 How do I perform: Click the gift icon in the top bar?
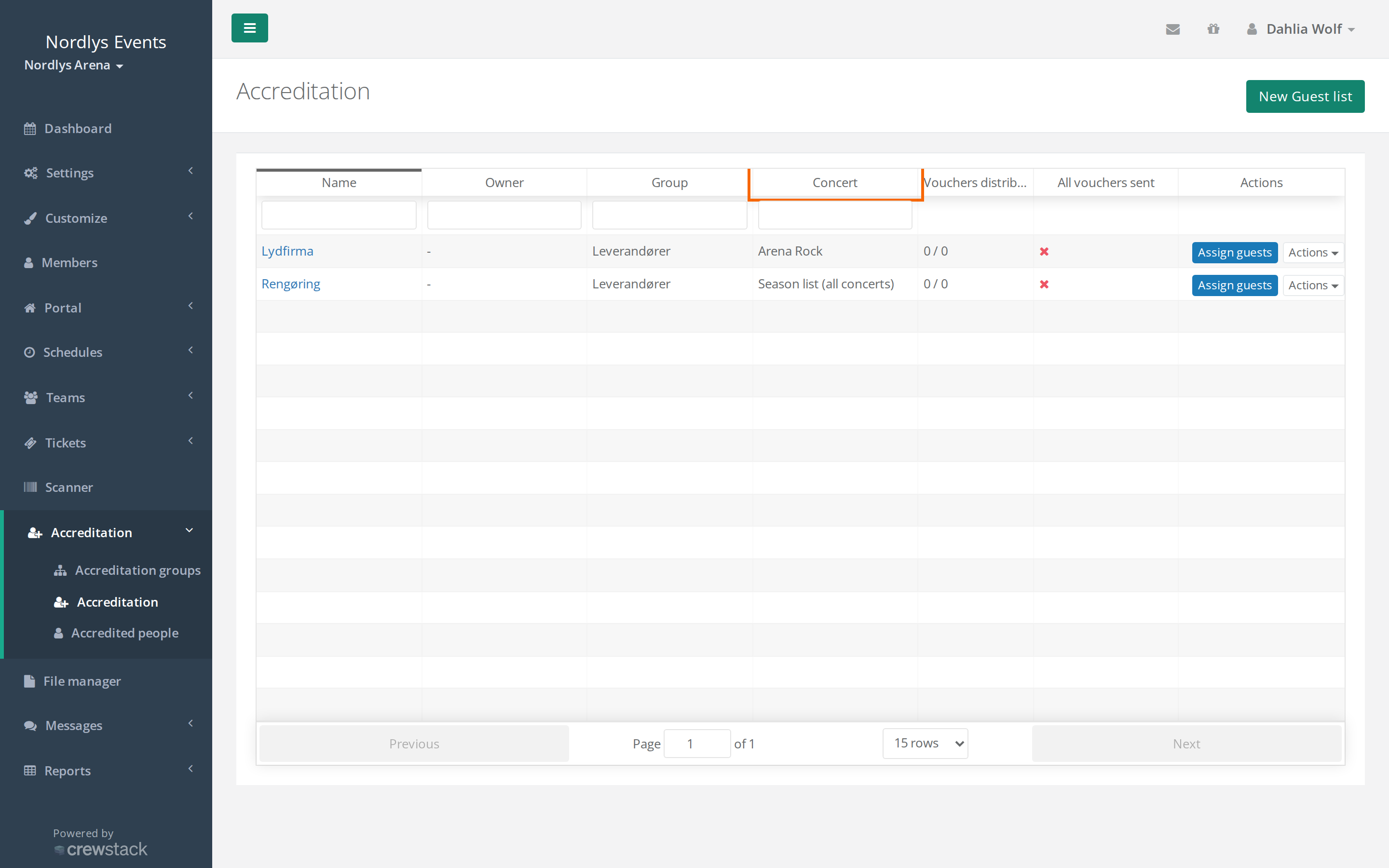1213,29
